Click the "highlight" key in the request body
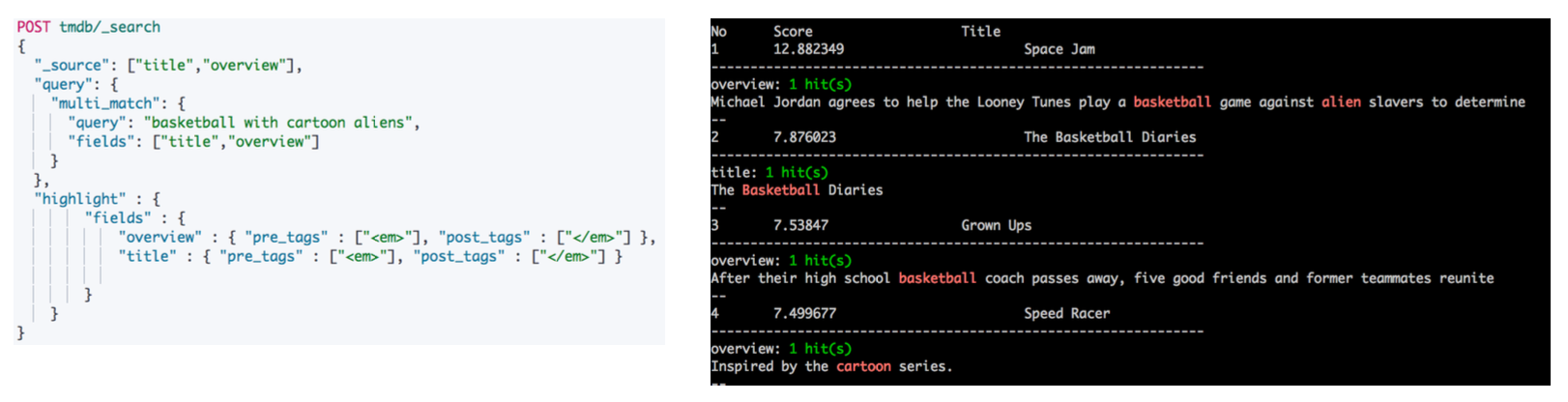Screen dimensions: 1568x402 (79, 199)
